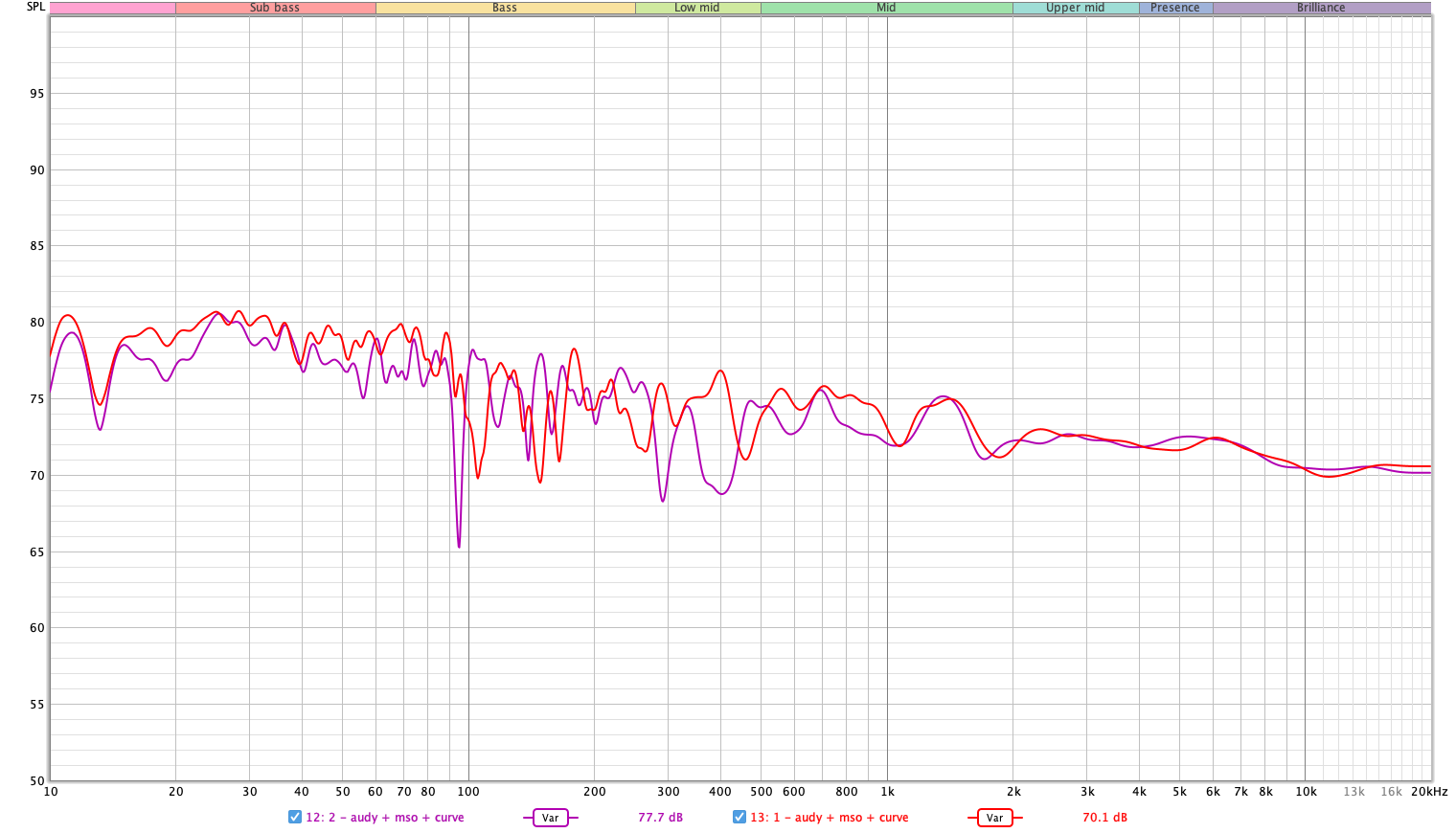Click the 6k frequency axis label

tap(1213, 792)
